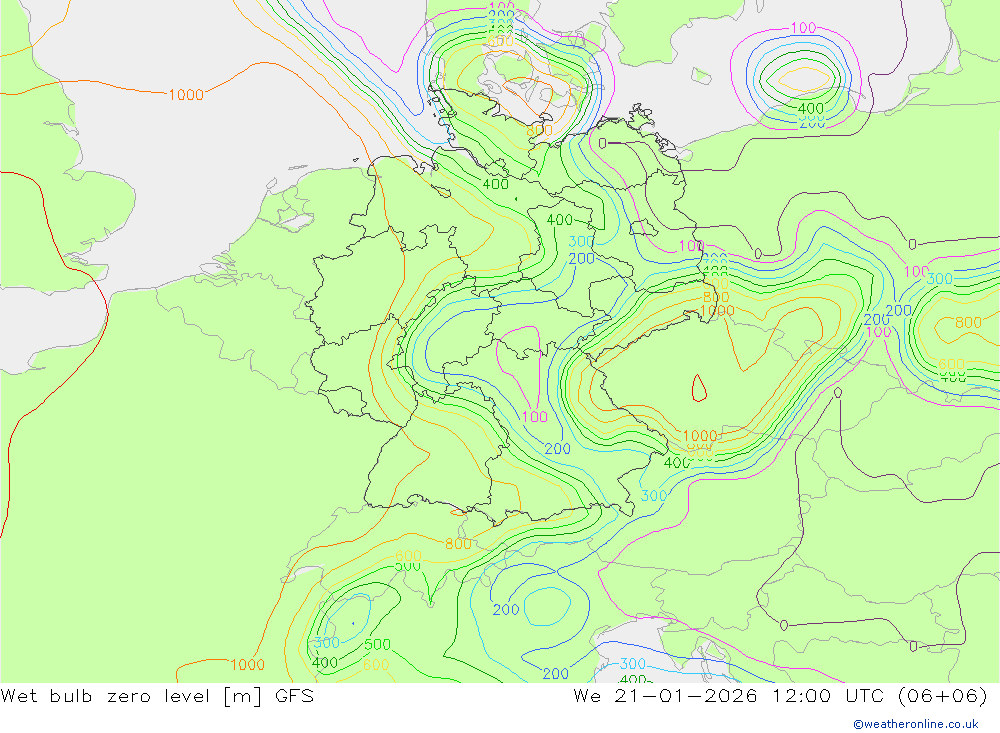Image resolution: width=1000 pixels, height=733 pixels.
Task: Click the magenta 100 label above the Baltic low
Action: coord(803,27)
